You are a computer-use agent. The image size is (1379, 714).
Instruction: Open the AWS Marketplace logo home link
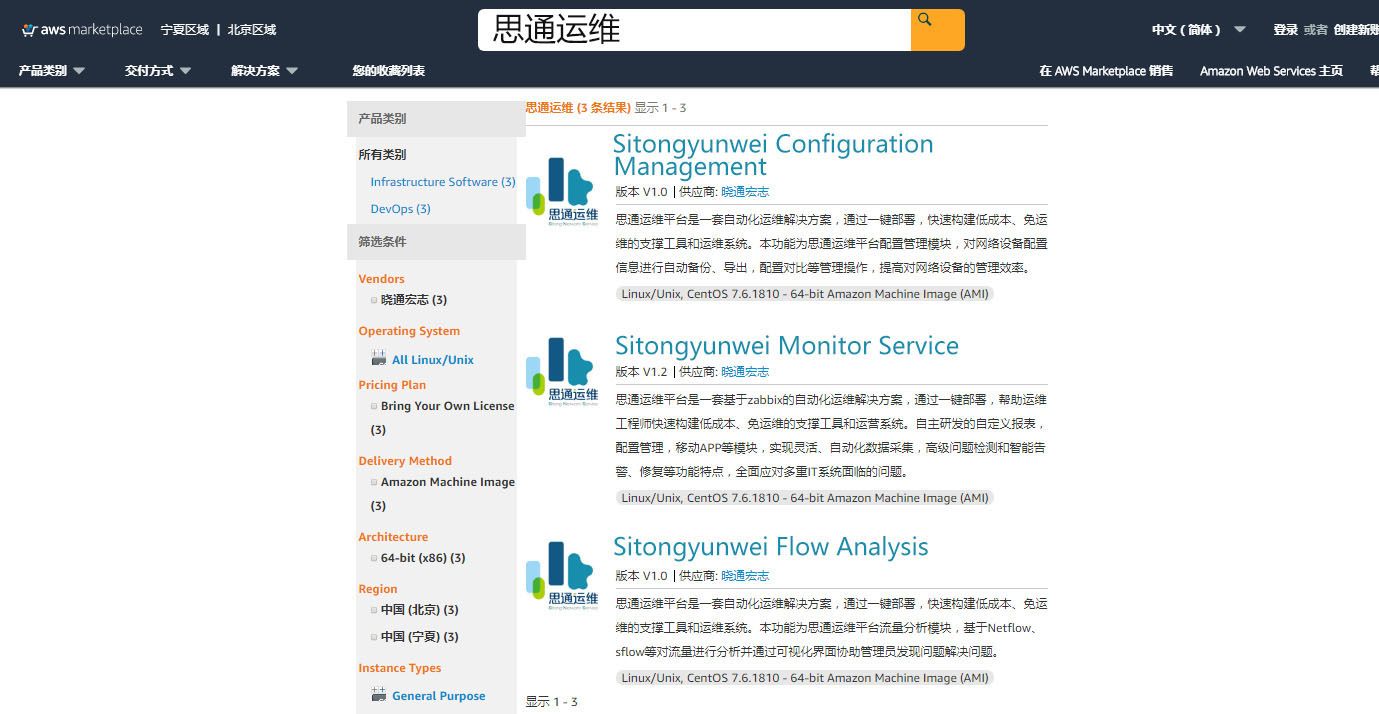[x=82, y=30]
